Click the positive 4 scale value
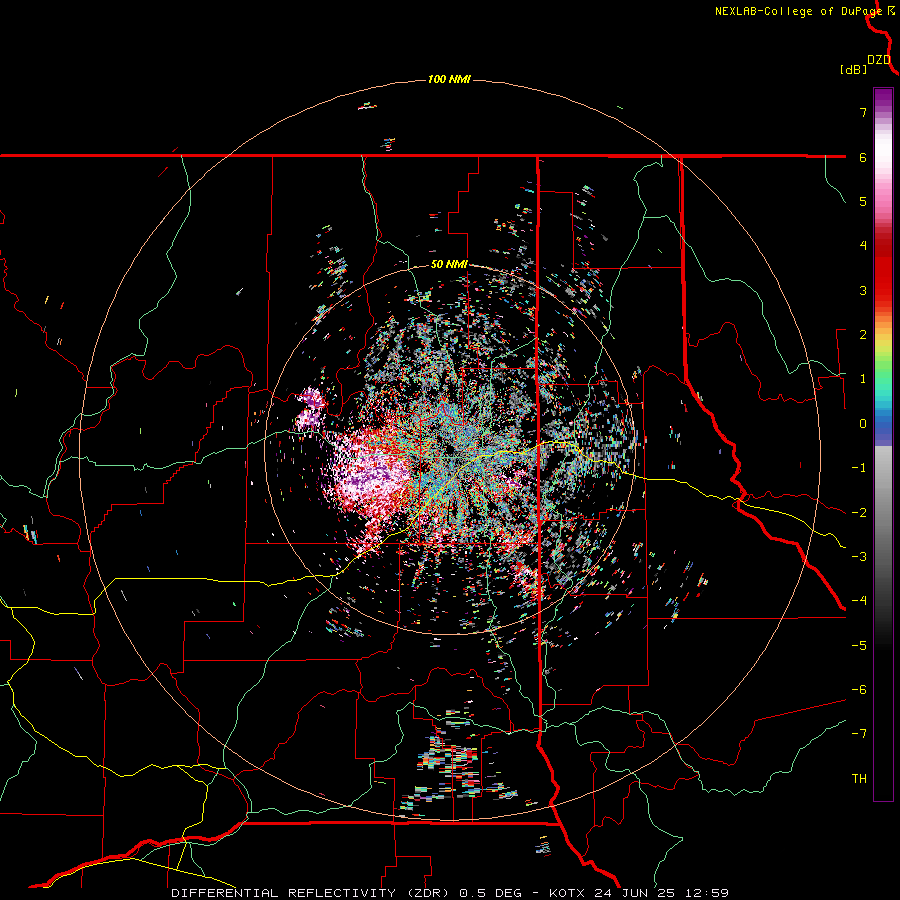 click(863, 246)
